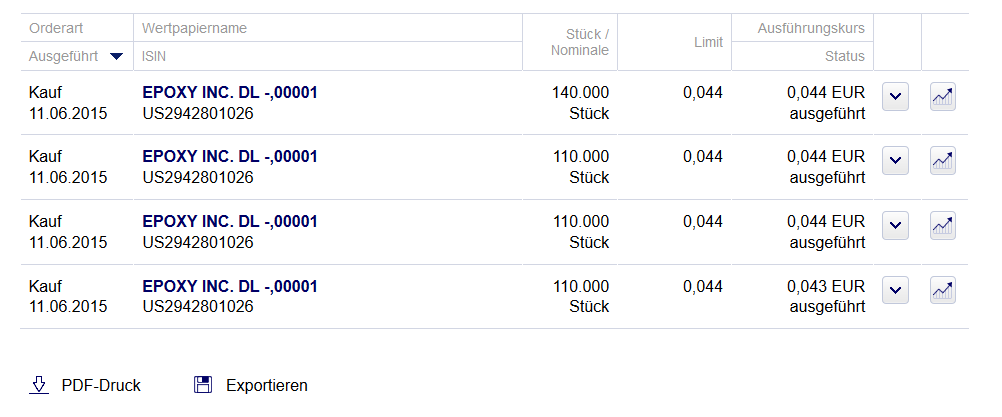
Task: Click the Orderart column header
Action: pyautogui.click(x=56, y=28)
